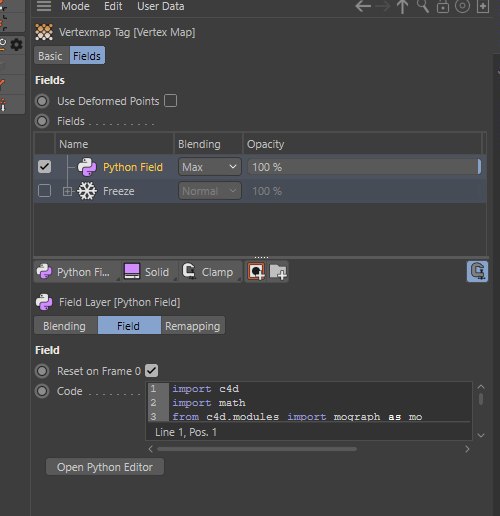Viewport: 500px width, 516px height.
Task: Uncheck the Python Field layer checkbox
Action: (44, 167)
